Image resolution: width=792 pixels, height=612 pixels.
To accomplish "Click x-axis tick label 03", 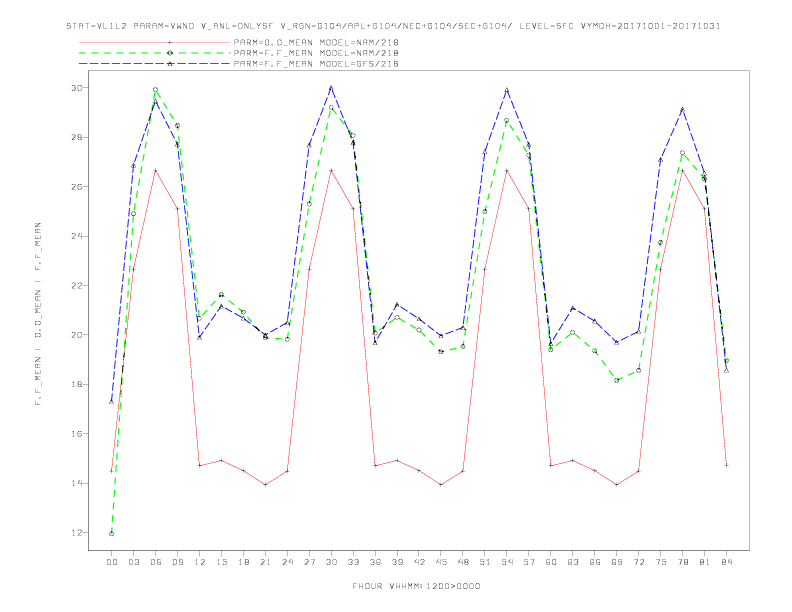I will click(x=134, y=562).
